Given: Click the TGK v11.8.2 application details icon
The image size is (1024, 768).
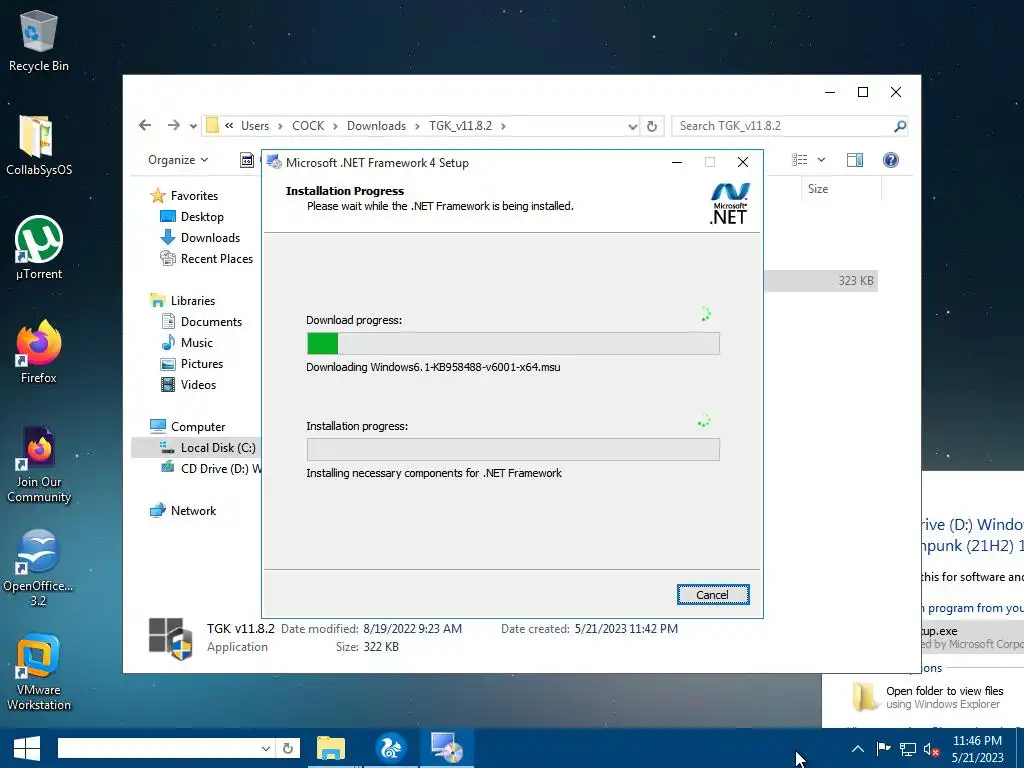Looking at the screenshot, I should [170, 638].
